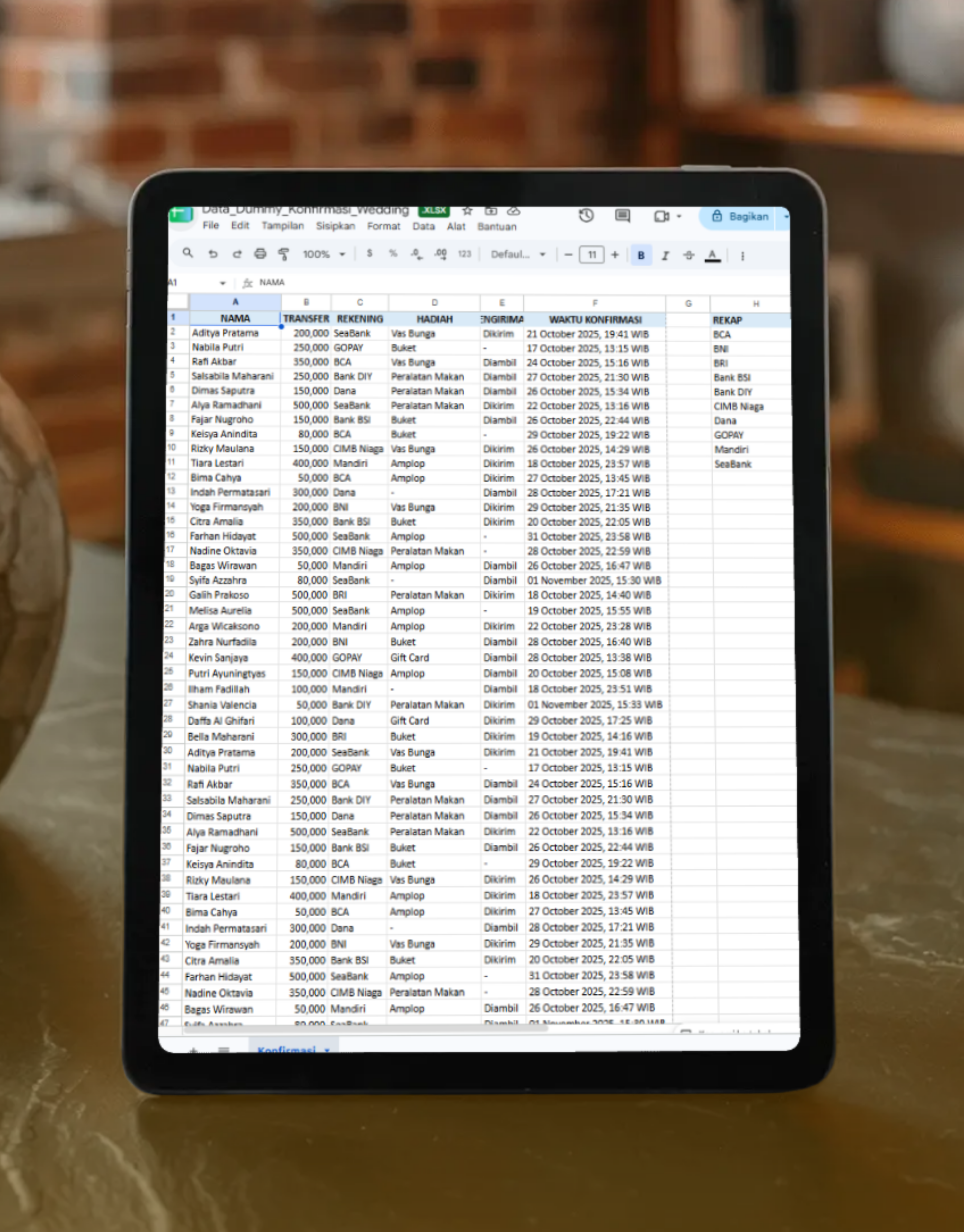The width and height of the screenshot is (964, 1232).
Task: Select the cell containing Bella Maharani
Action: [231, 737]
